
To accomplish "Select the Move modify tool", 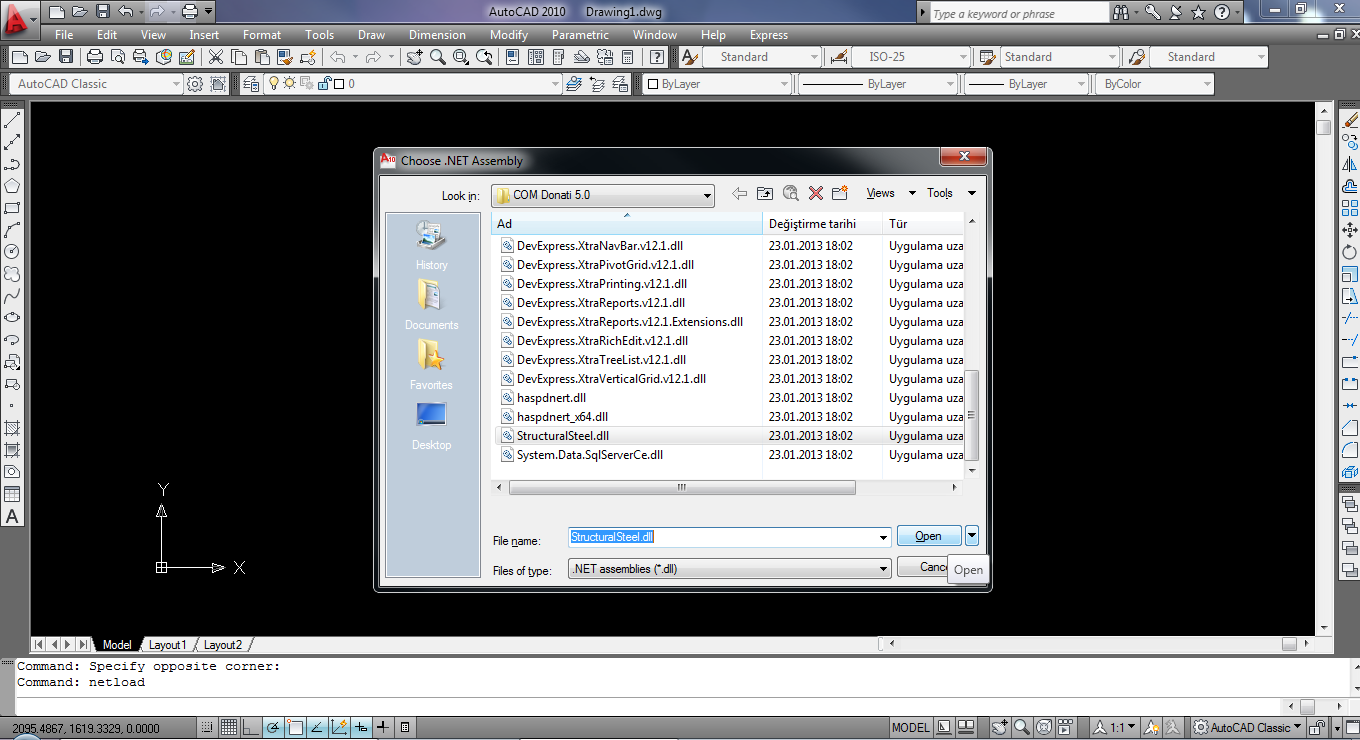I will tap(1350, 230).
